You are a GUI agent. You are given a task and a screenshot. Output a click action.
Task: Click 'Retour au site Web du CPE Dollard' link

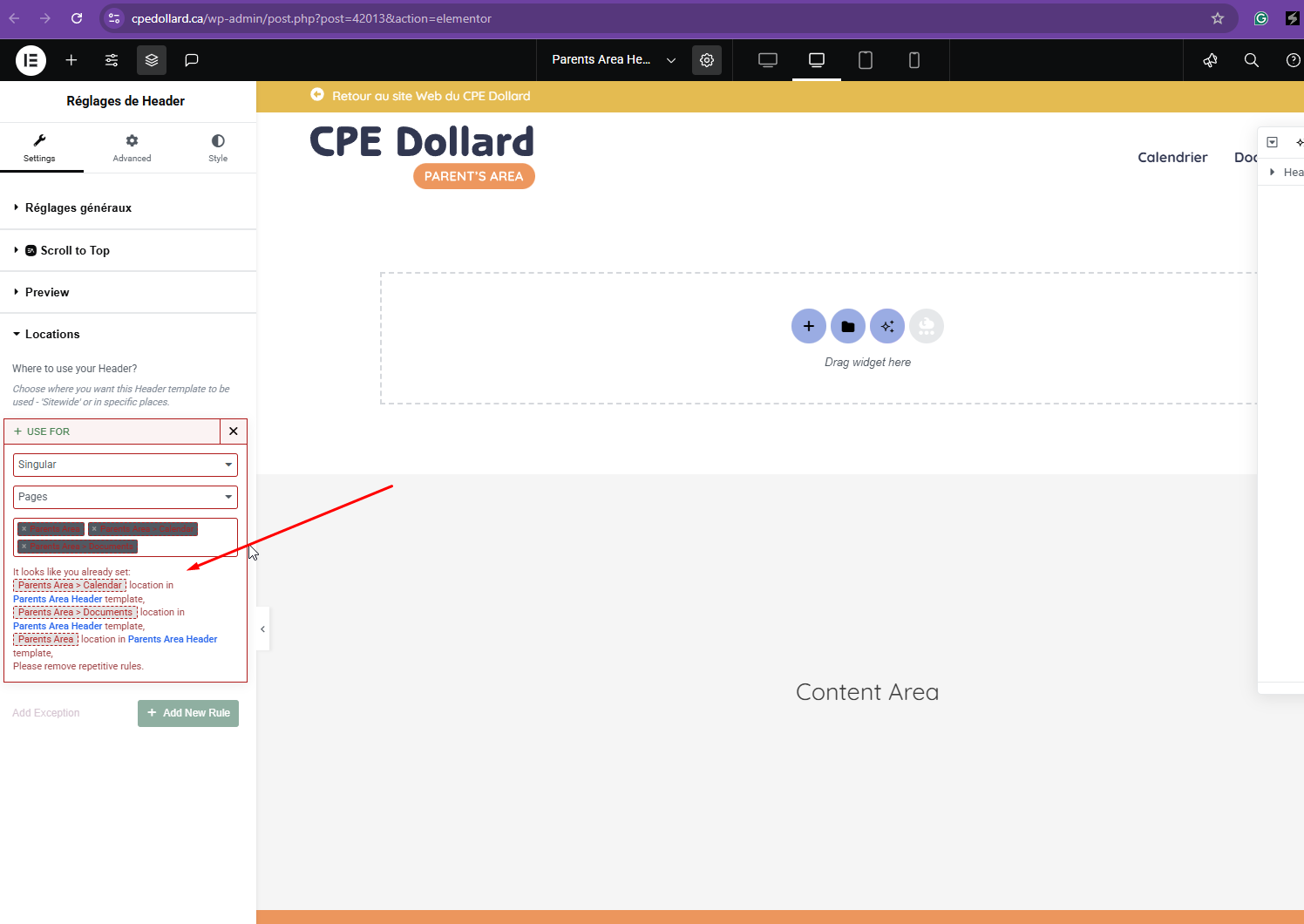431,96
